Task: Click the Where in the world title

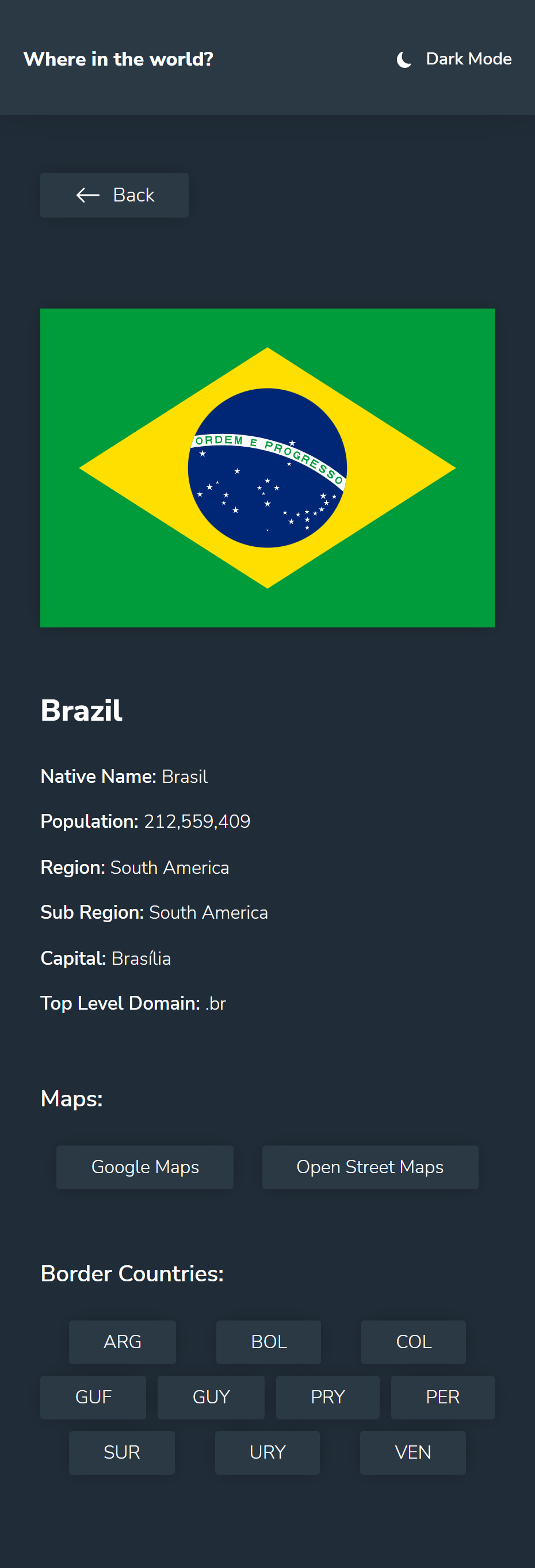Action: point(118,59)
